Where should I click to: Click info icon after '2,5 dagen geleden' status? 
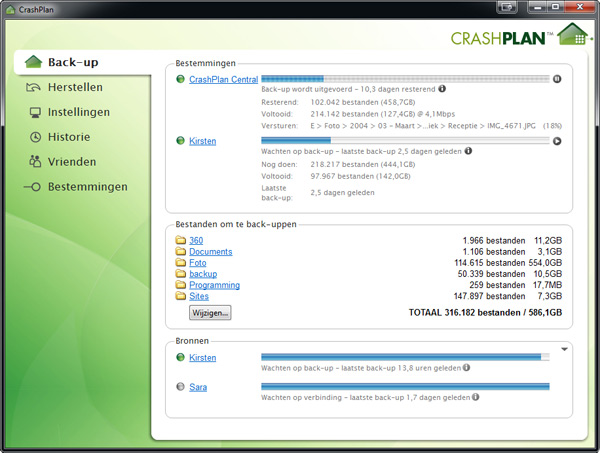click(468, 151)
